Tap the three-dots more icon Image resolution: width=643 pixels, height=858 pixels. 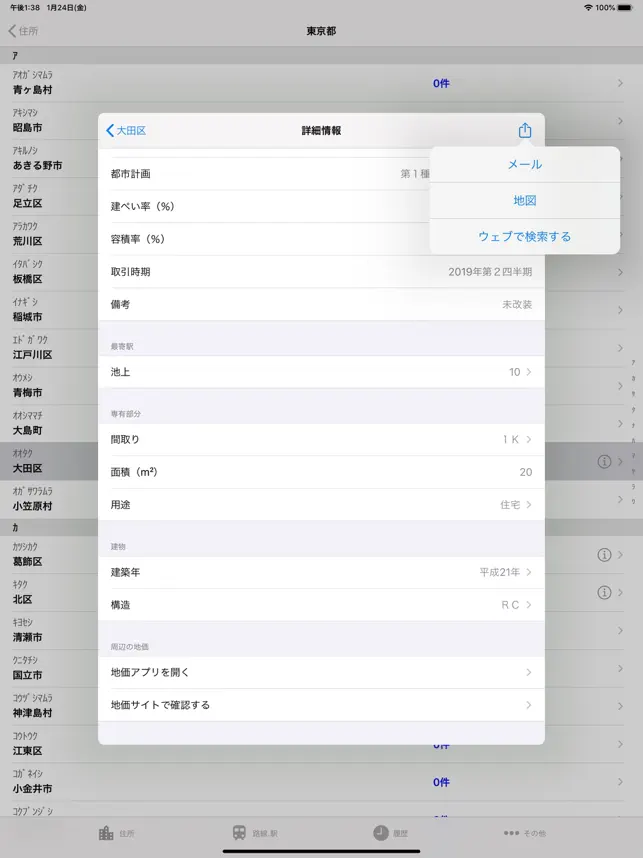(x=511, y=833)
